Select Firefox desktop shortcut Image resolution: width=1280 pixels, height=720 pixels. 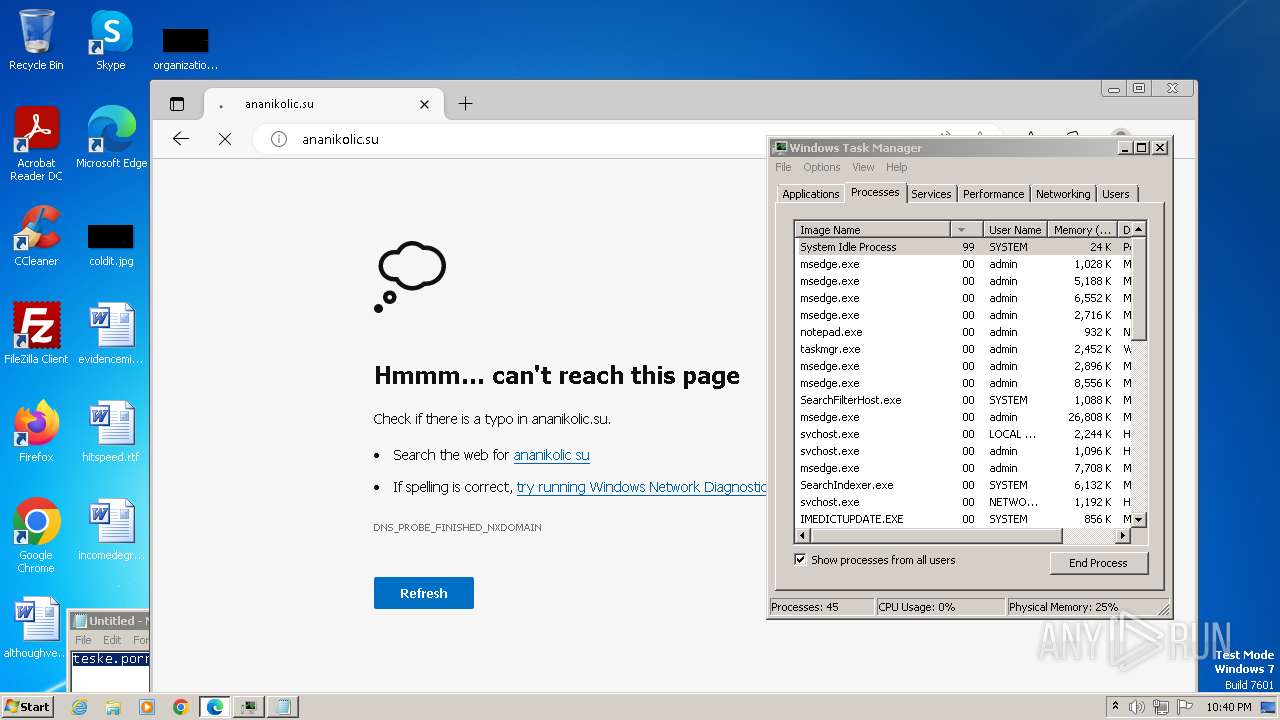[x=36, y=432]
